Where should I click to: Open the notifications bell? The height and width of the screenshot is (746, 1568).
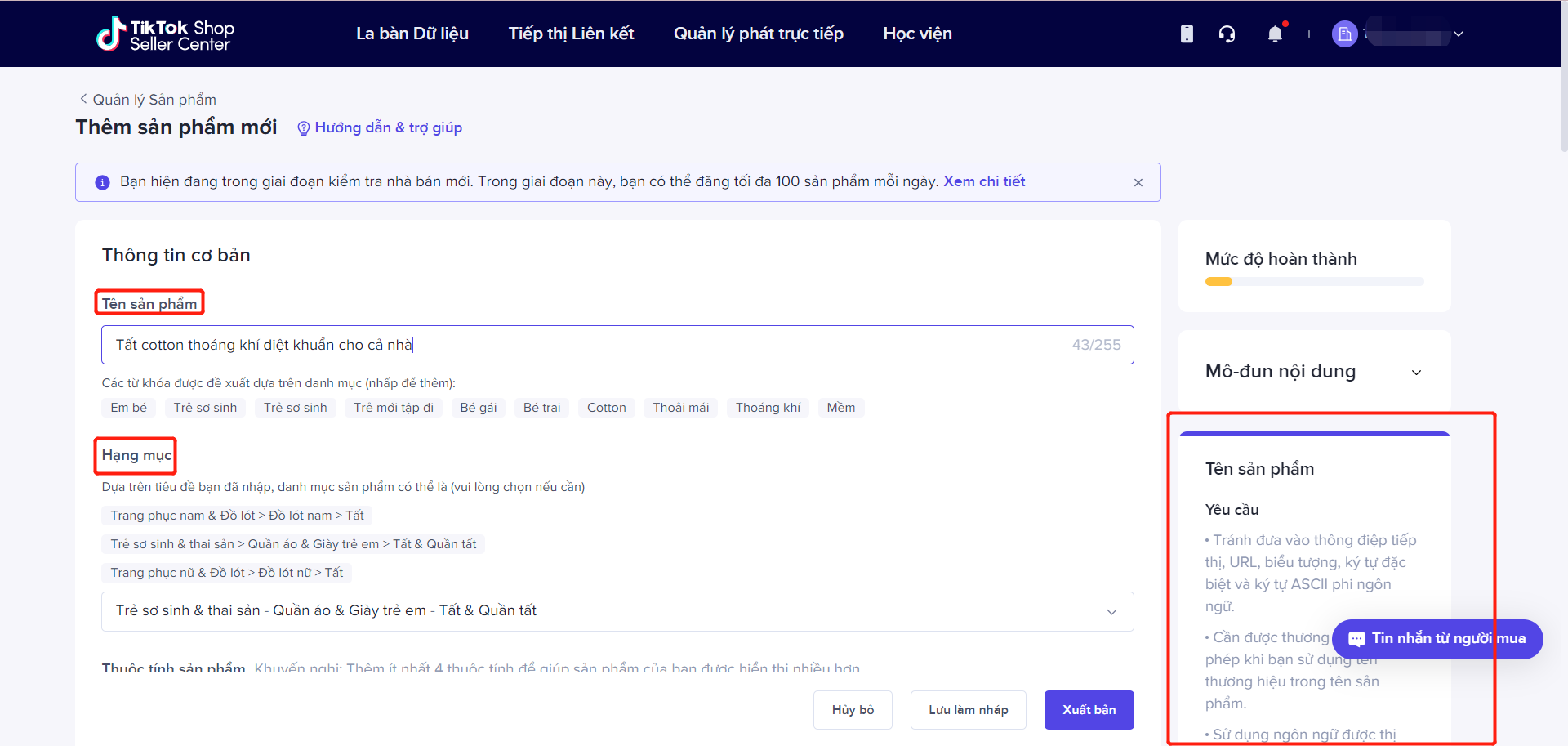(1275, 34)
